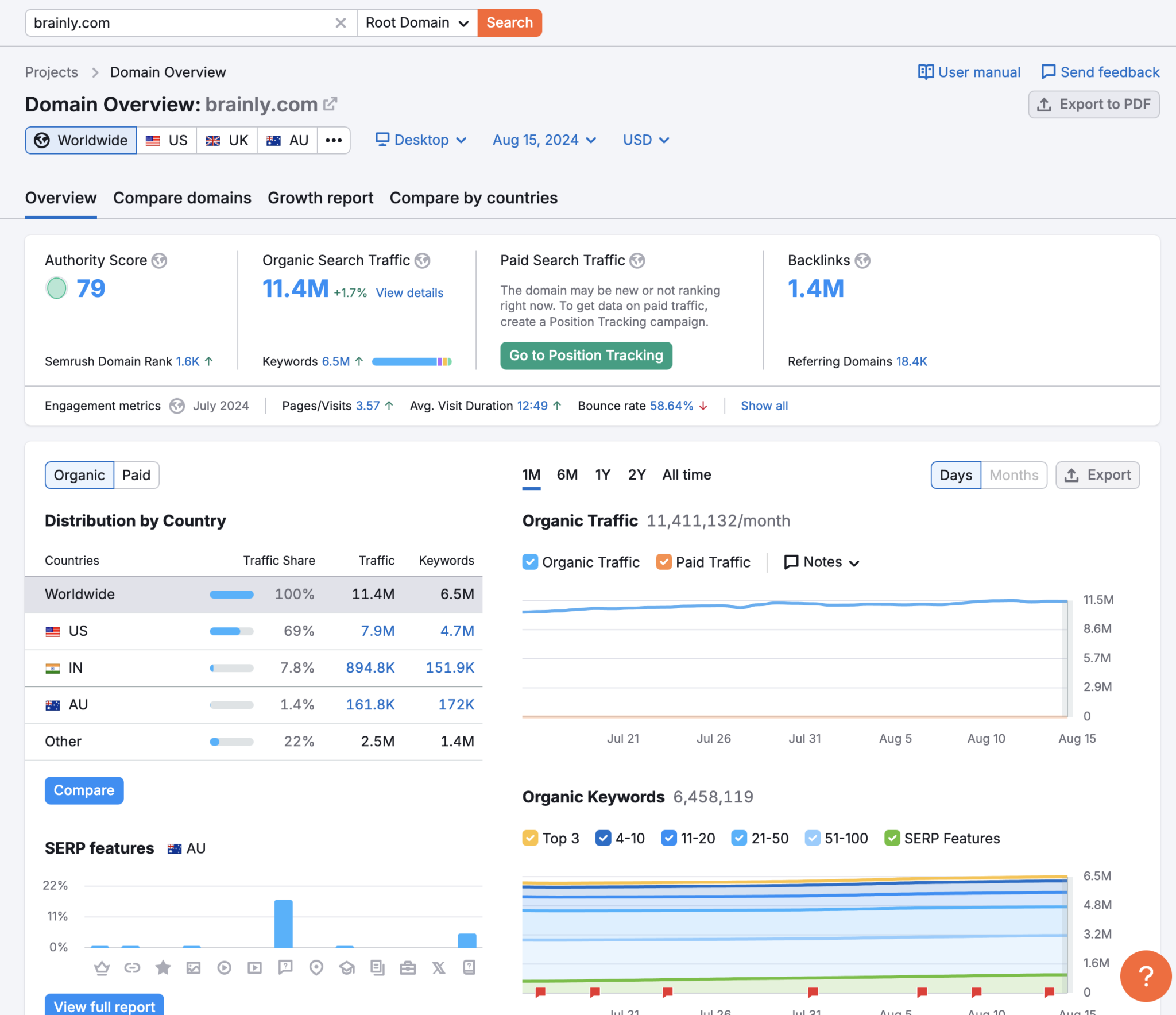Disable the SERP Features checkbox

click(892, 838)
